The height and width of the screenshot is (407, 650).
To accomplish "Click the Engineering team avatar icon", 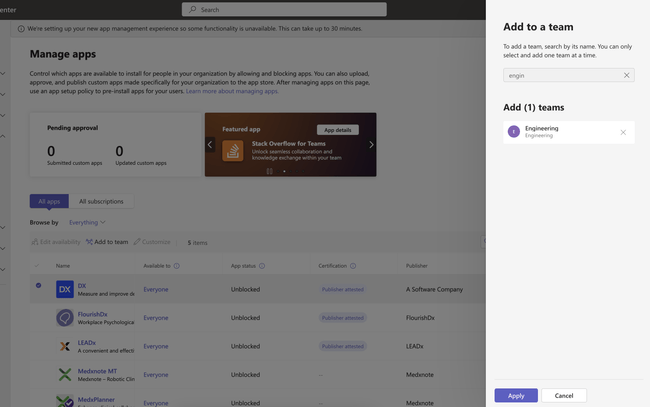I will pos(514,131).
